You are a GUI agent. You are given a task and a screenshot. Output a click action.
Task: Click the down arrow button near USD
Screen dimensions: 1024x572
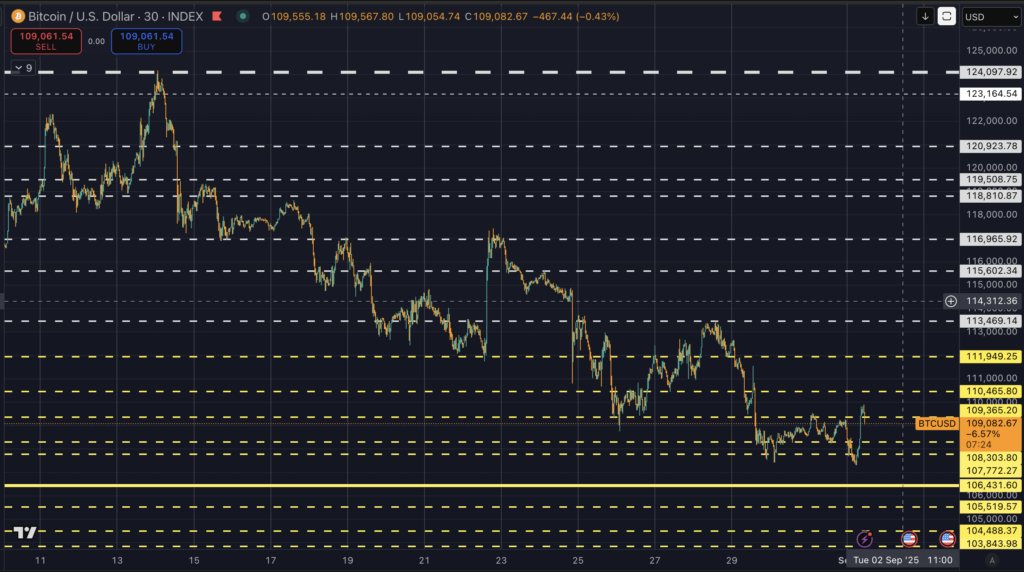(925, 17)
